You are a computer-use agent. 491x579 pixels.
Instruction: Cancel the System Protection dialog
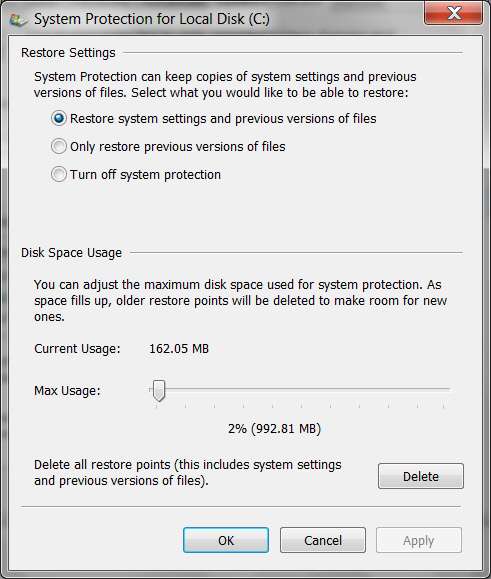(323, 540)
